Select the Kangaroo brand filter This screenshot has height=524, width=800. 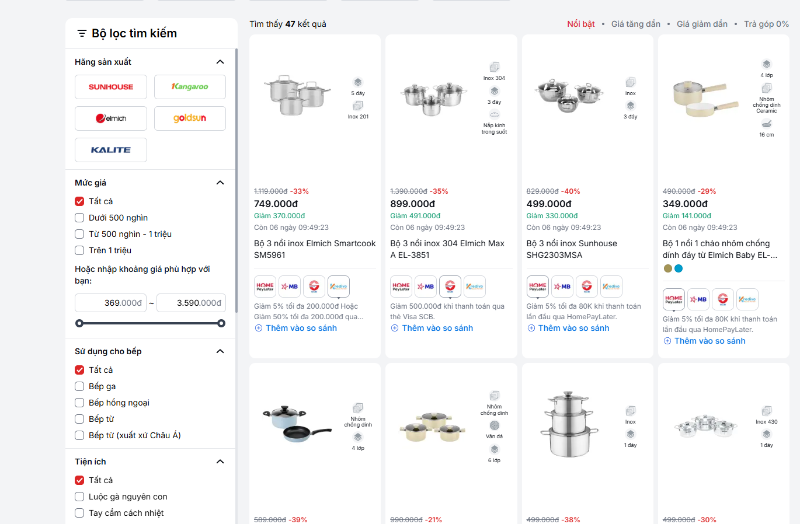point(189,87)
